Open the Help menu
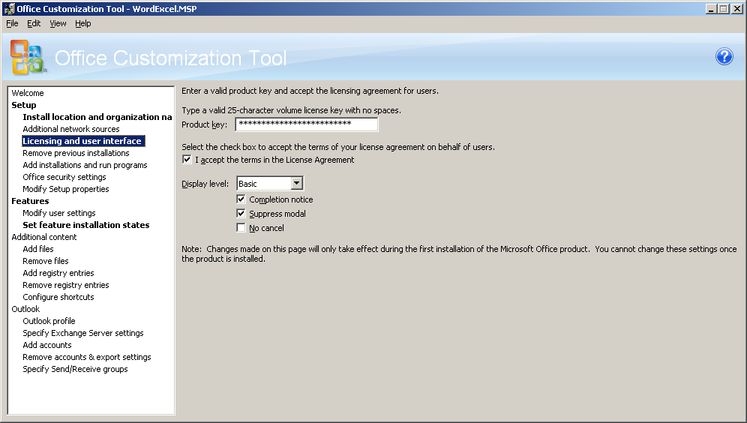Viewport: 747px width, 423px height. (83, 23)
